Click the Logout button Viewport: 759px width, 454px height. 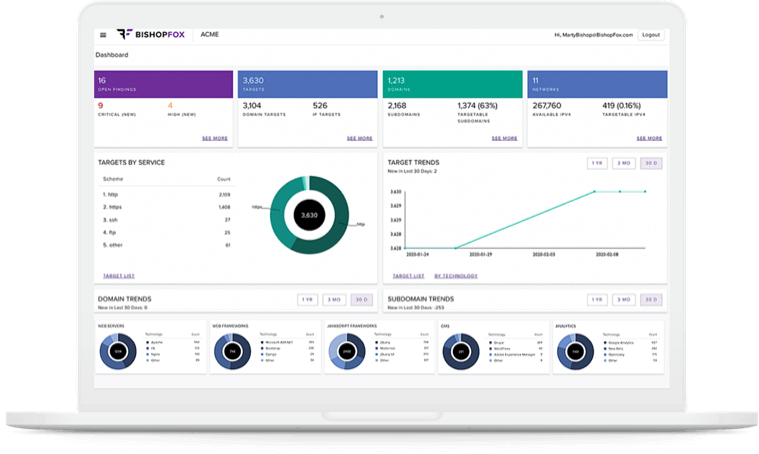651,35
